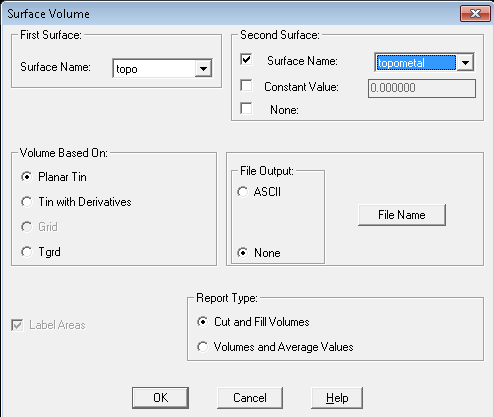Click the highlighted 'topometal' surface field

click(416, 63)
